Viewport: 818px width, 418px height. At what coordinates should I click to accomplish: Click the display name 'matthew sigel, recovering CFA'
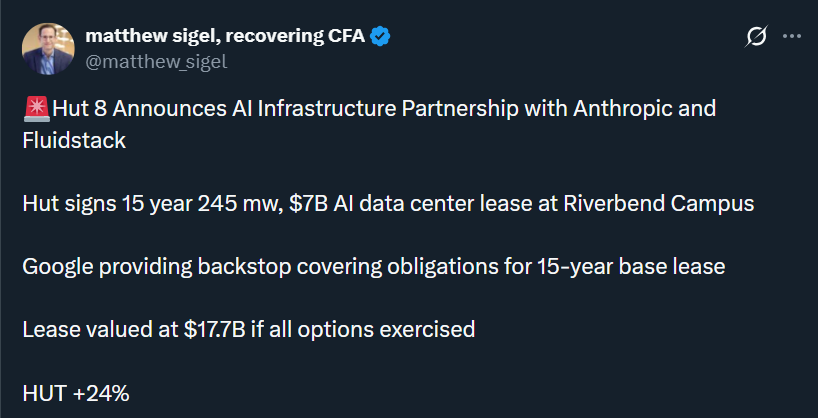226,37
